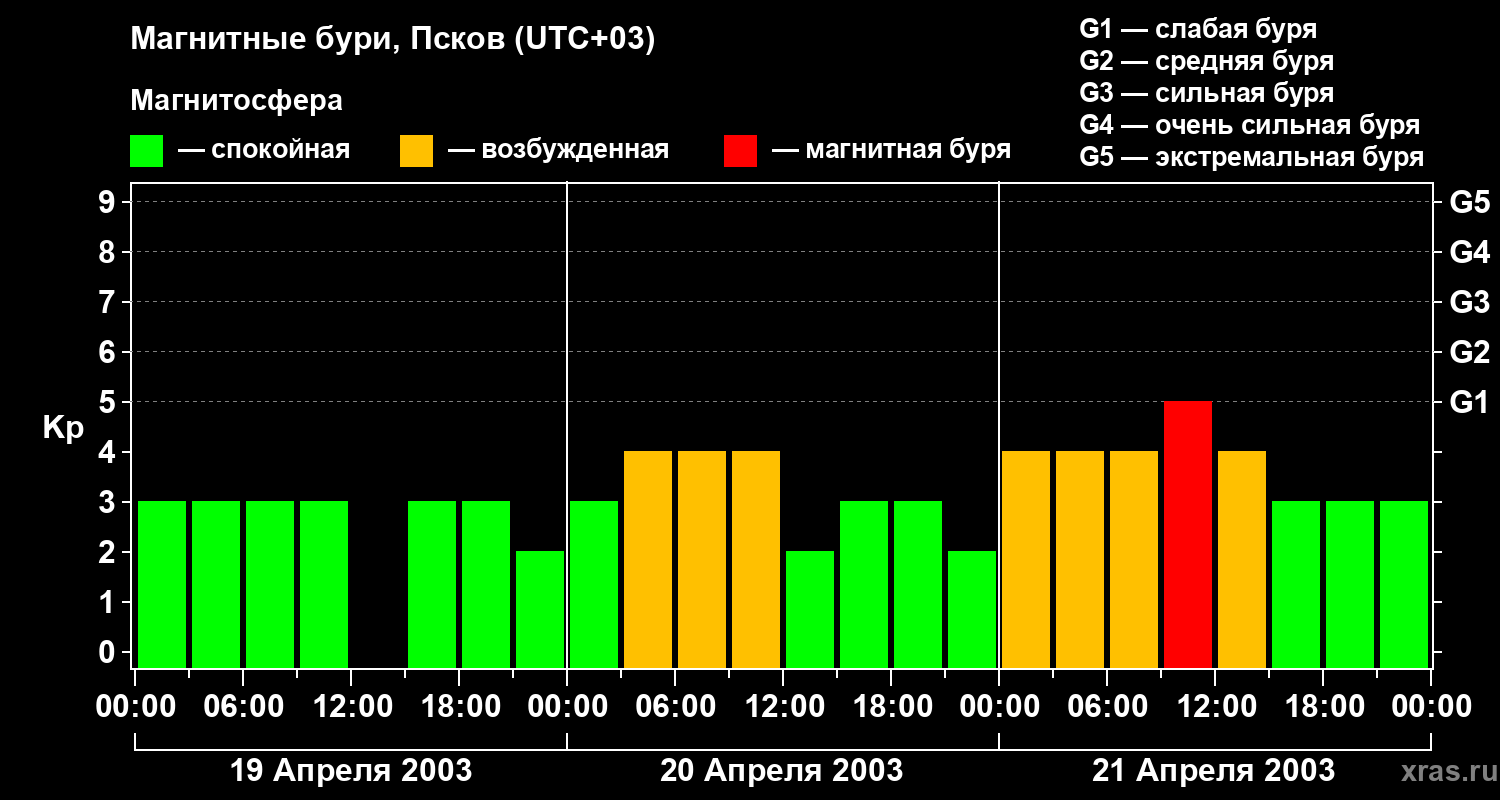Screen dimensions: 1500x800
Task: Click the red 'магнитная буря' legend swatch
Action: tap(740, 150)
